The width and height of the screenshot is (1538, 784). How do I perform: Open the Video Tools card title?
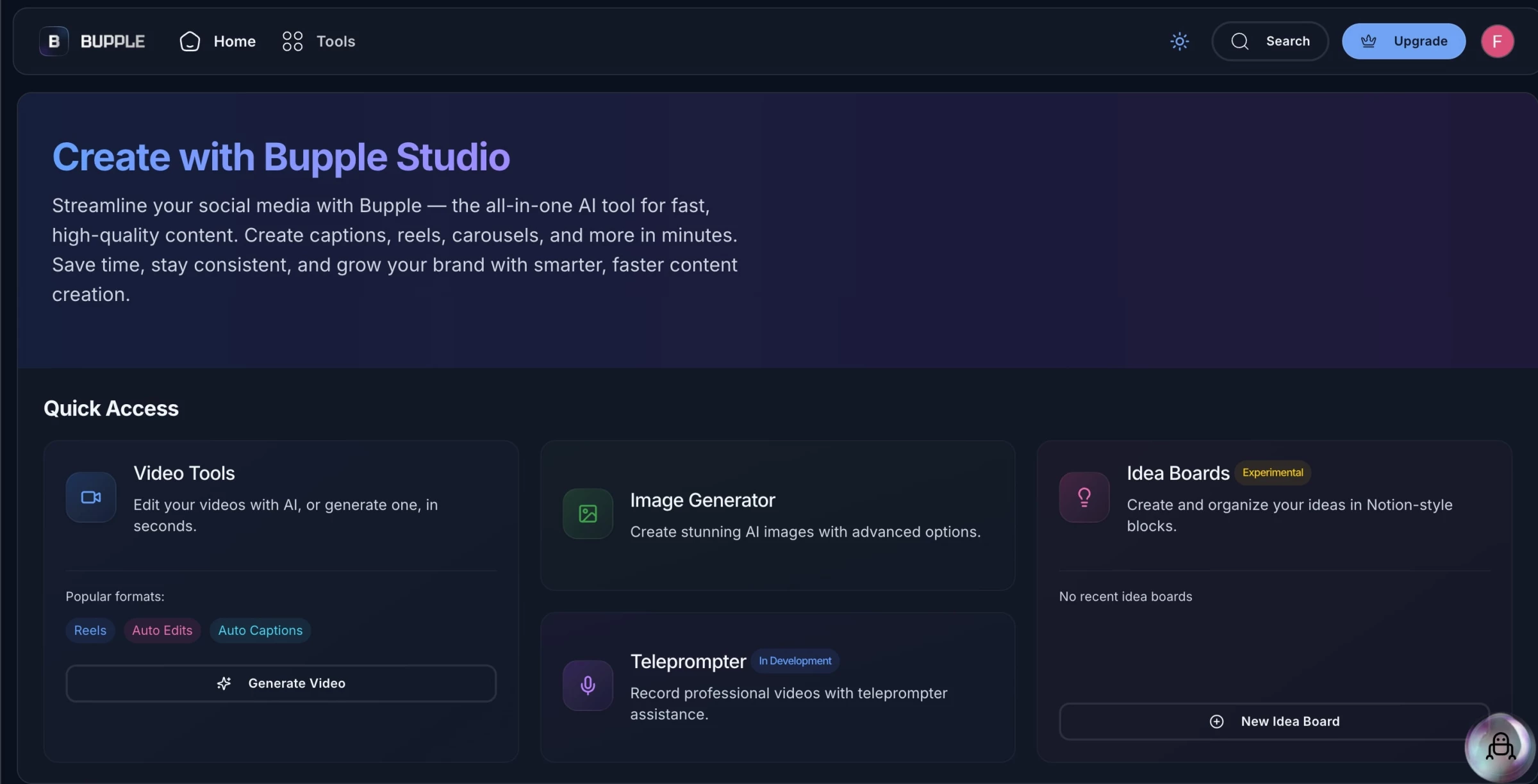184,473
